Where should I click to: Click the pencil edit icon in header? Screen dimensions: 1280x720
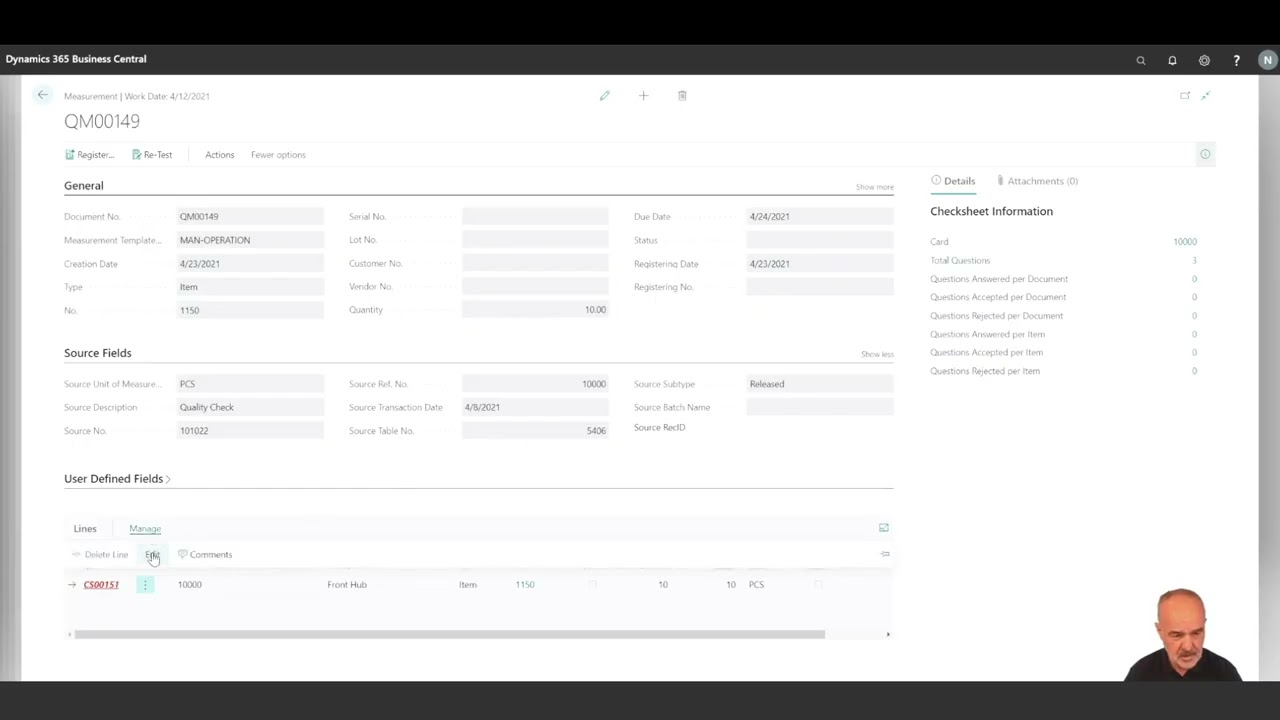[x=604, y=96]
